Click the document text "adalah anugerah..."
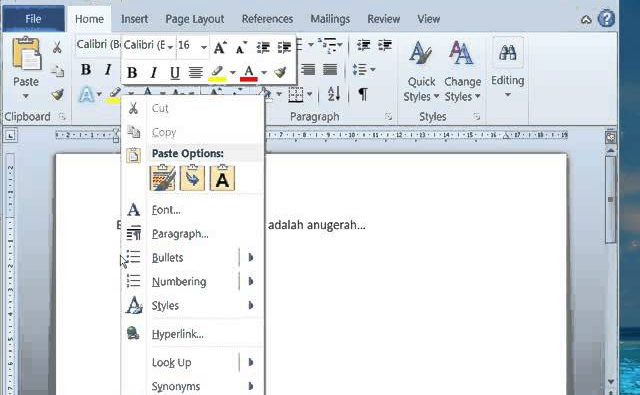640x395 pixels. coord(317,225)
